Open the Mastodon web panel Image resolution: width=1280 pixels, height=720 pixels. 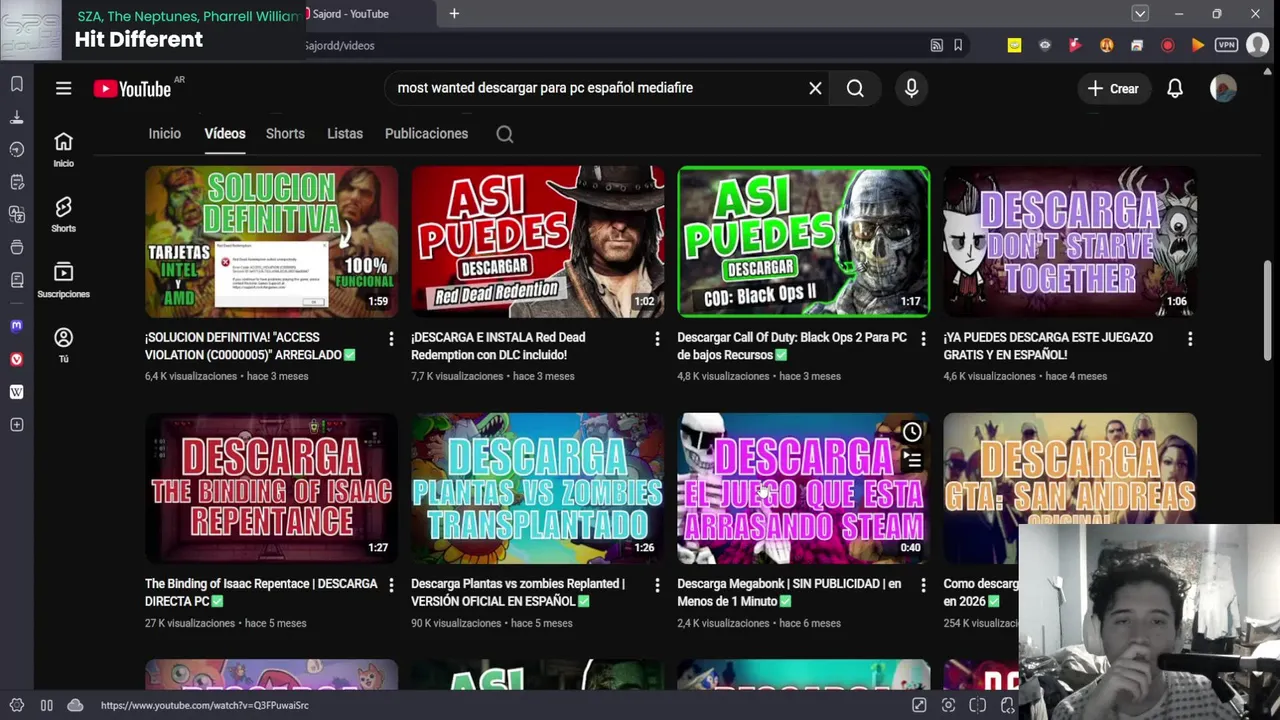click(x=17, y=326)
